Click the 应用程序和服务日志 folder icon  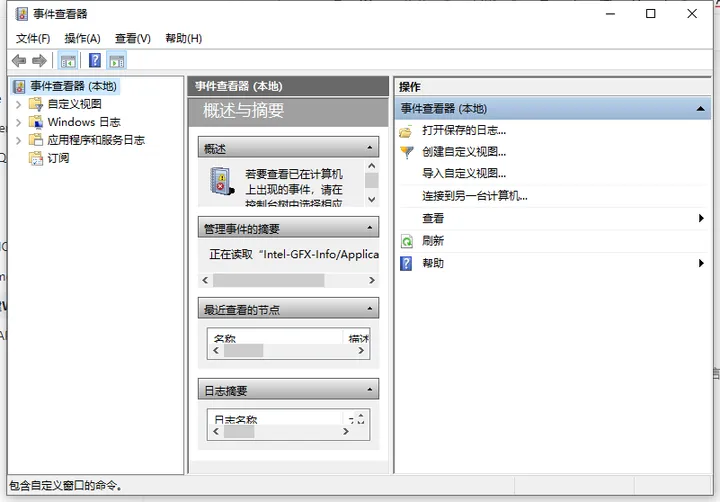point(36,140)
